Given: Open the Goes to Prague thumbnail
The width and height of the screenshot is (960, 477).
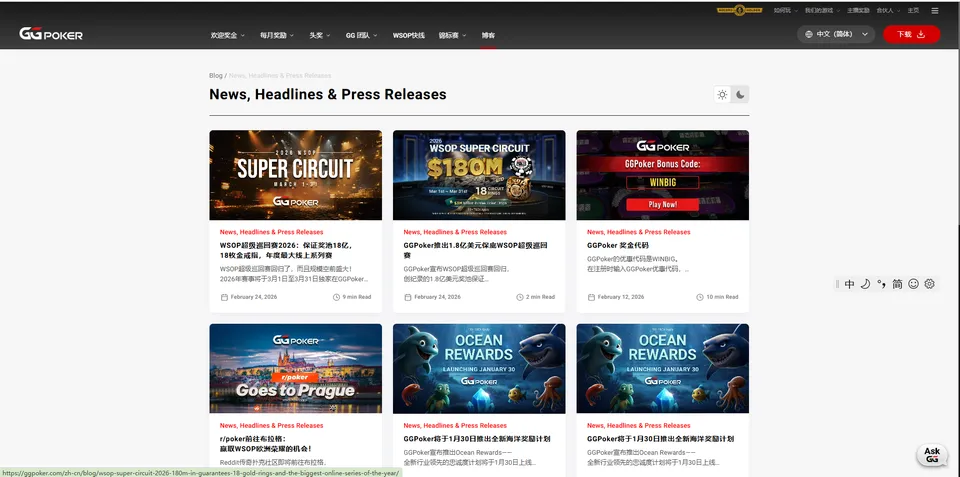Looking at the screenshot, I should [296, 369].
